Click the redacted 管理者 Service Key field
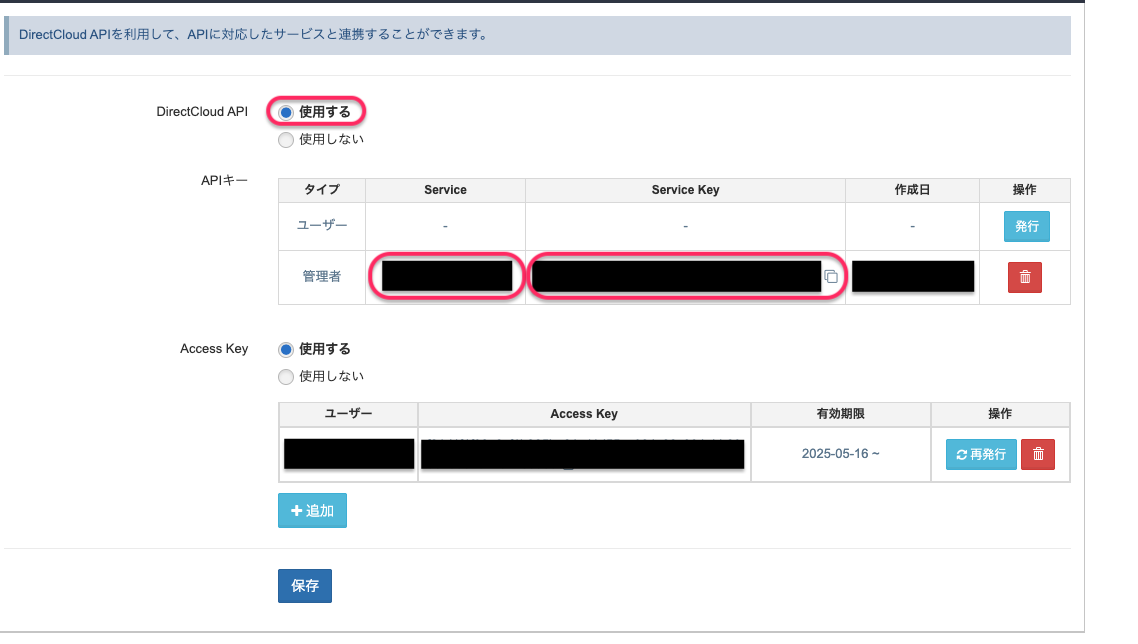Screen dimensions: 1138x644 (x=676, y=276)
